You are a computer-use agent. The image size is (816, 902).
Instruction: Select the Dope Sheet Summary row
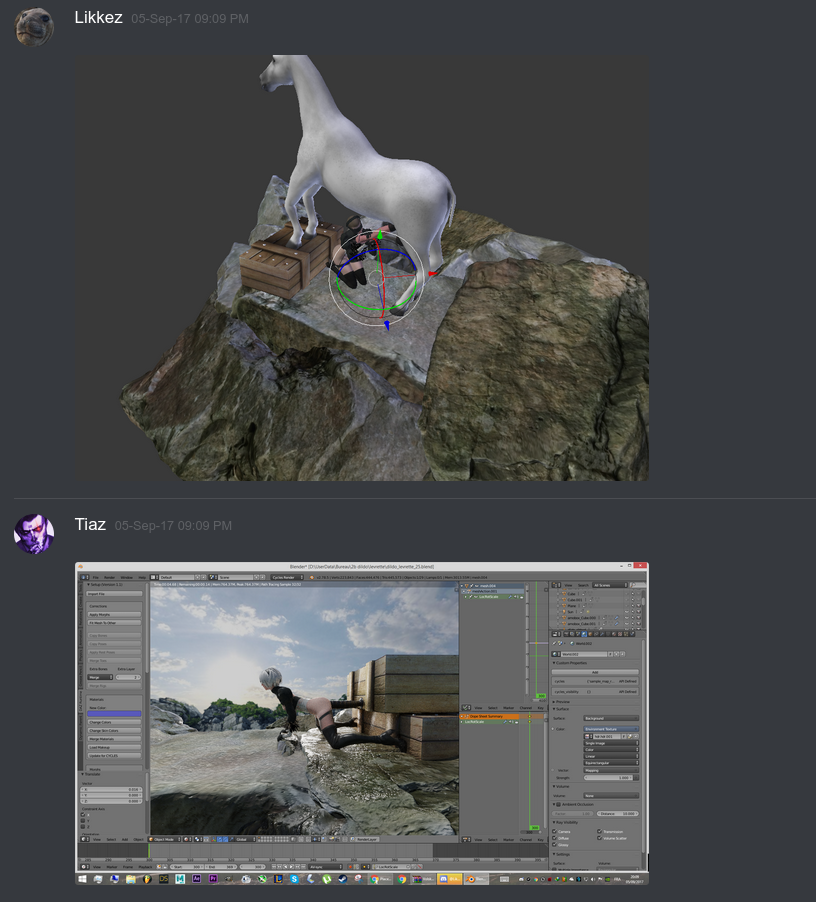click(491, 716)
